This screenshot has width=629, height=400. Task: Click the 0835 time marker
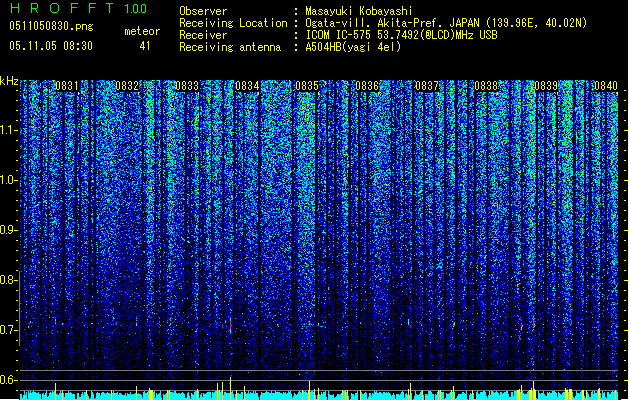pyautogui.click(x=307, y=86)
